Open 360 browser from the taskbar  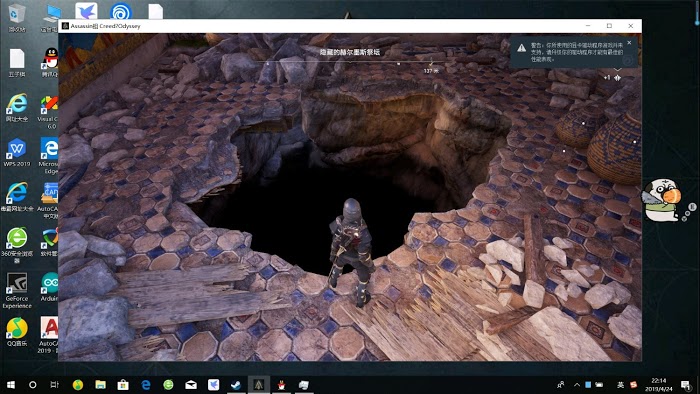pos(168,385)
